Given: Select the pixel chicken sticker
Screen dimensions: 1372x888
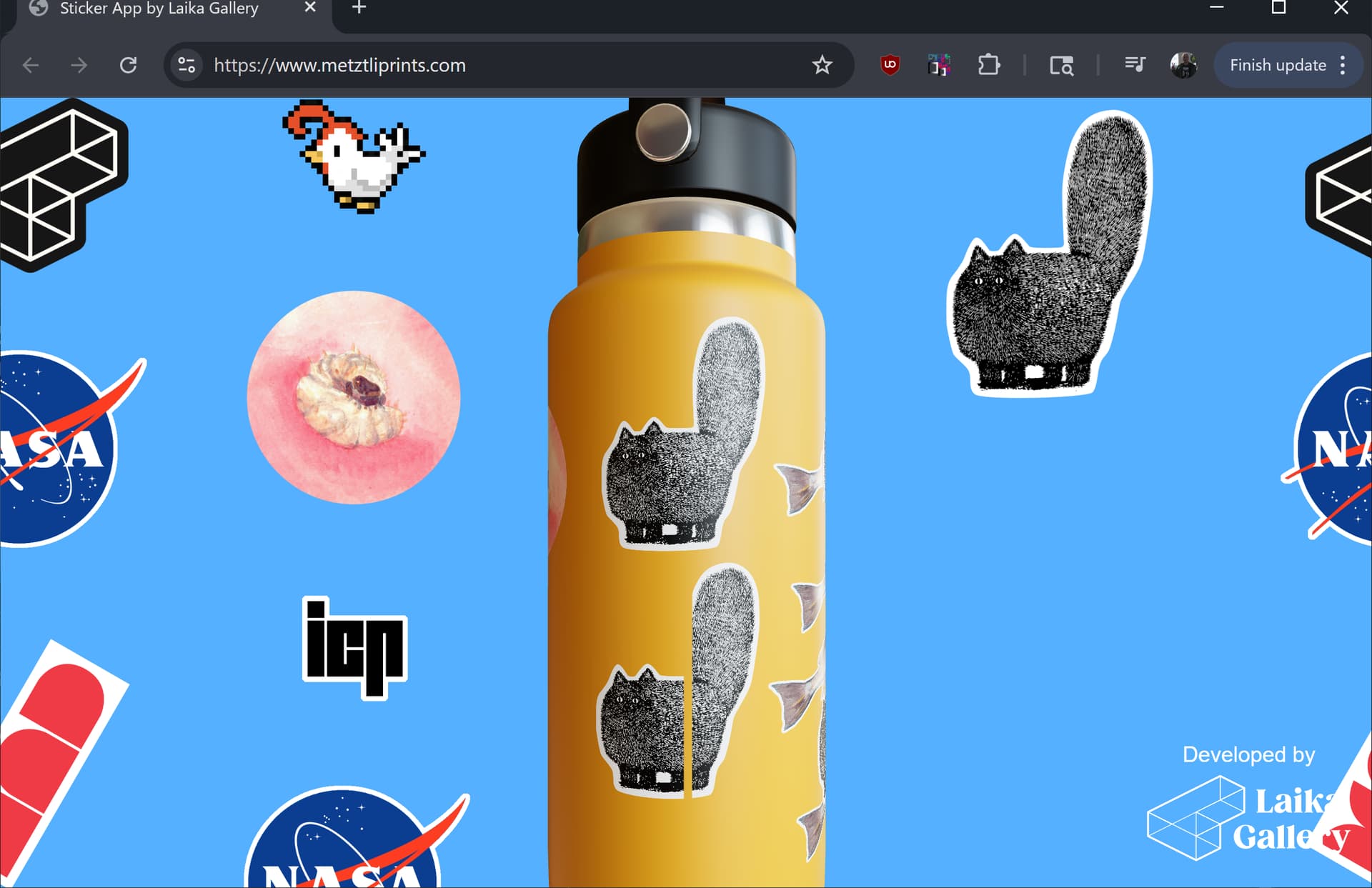Looking at the screenshot, I should click(x=353, y=157).
